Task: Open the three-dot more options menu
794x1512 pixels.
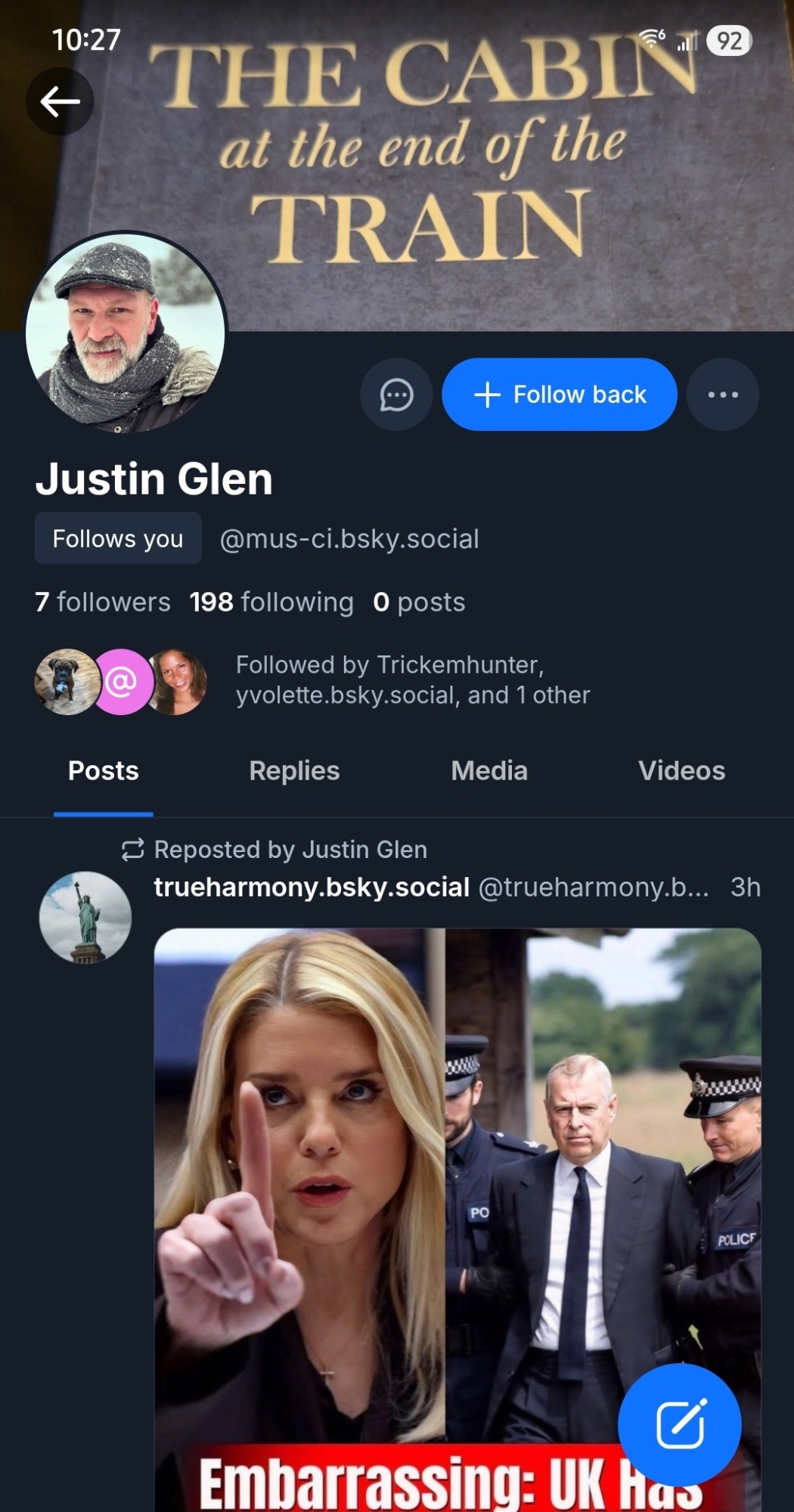Action: click(x=722, y=395)
